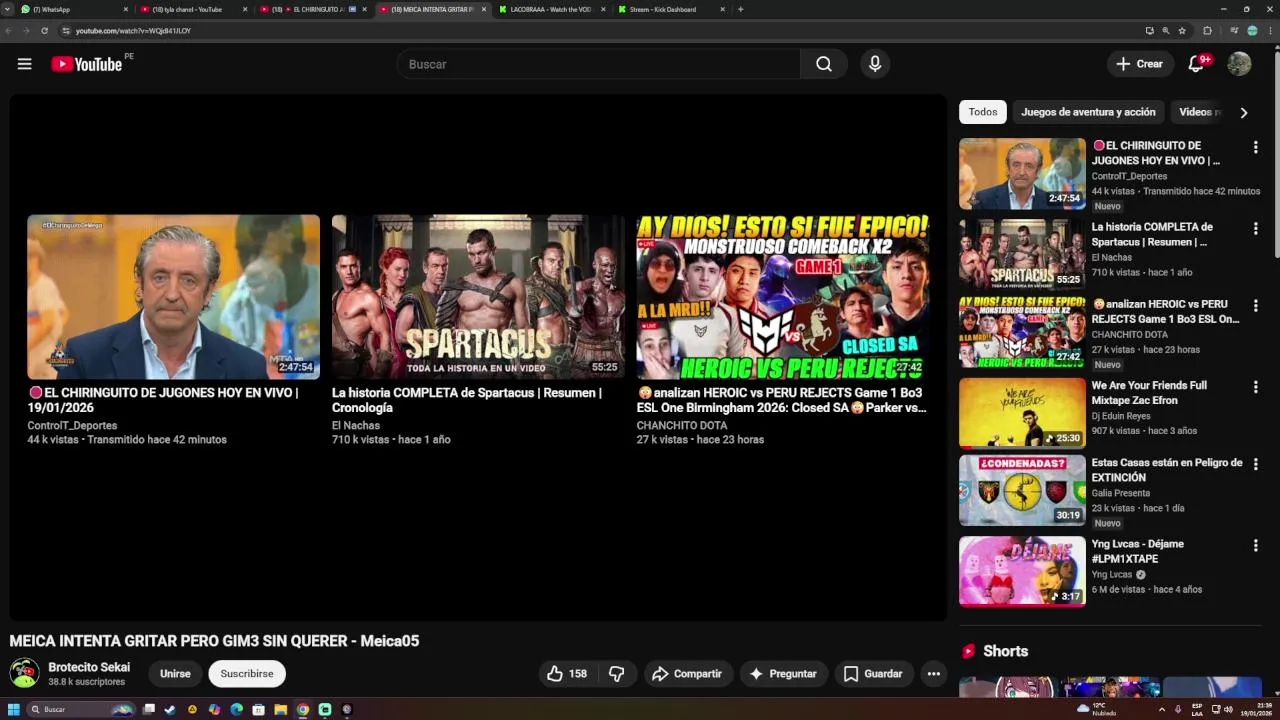Close the WhatsApp browser tab
1280x720 pixels.
coord(126,9)
